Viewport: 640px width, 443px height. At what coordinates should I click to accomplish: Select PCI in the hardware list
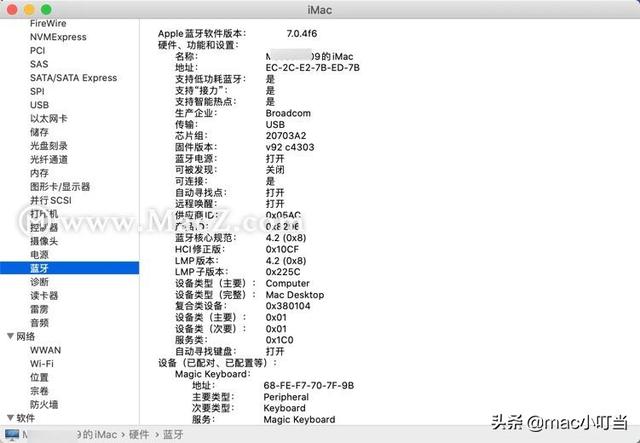pyautogui.click(x=38, y=51)
